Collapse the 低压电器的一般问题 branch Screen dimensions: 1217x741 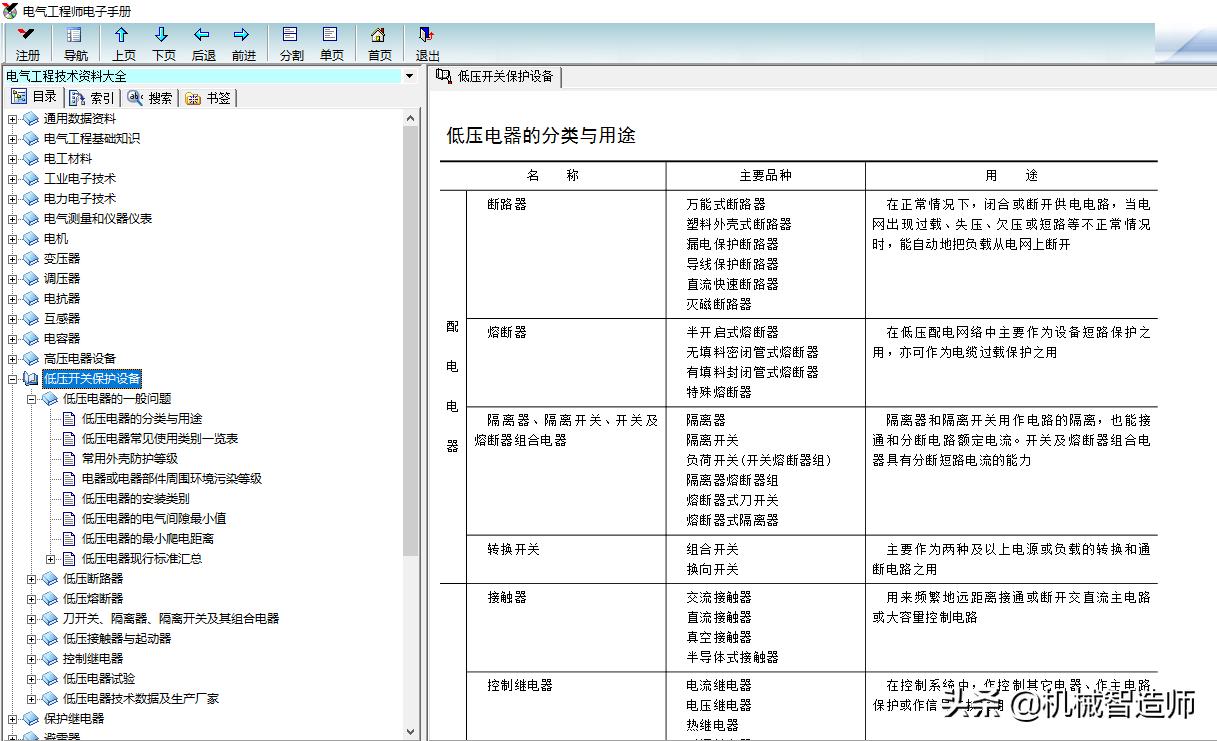(31, 398)
